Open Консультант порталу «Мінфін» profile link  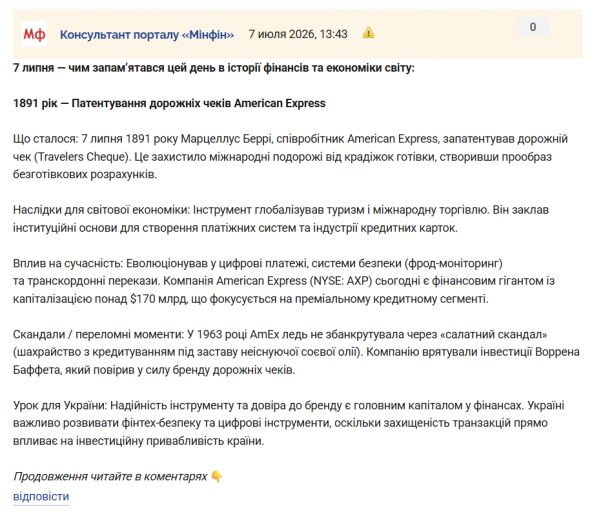[147, 34]
